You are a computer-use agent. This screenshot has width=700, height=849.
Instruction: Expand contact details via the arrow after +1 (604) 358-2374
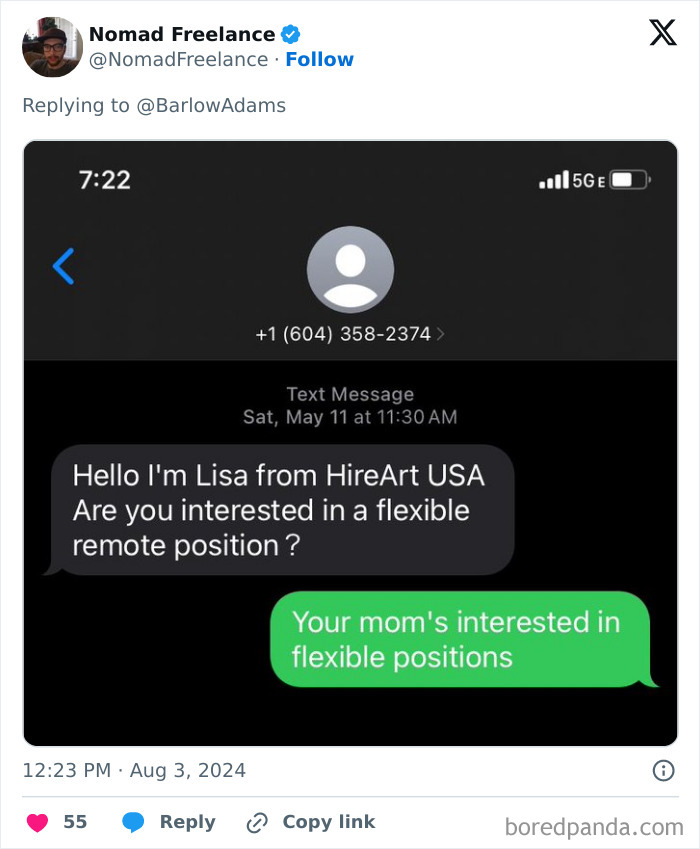point(440,334)
